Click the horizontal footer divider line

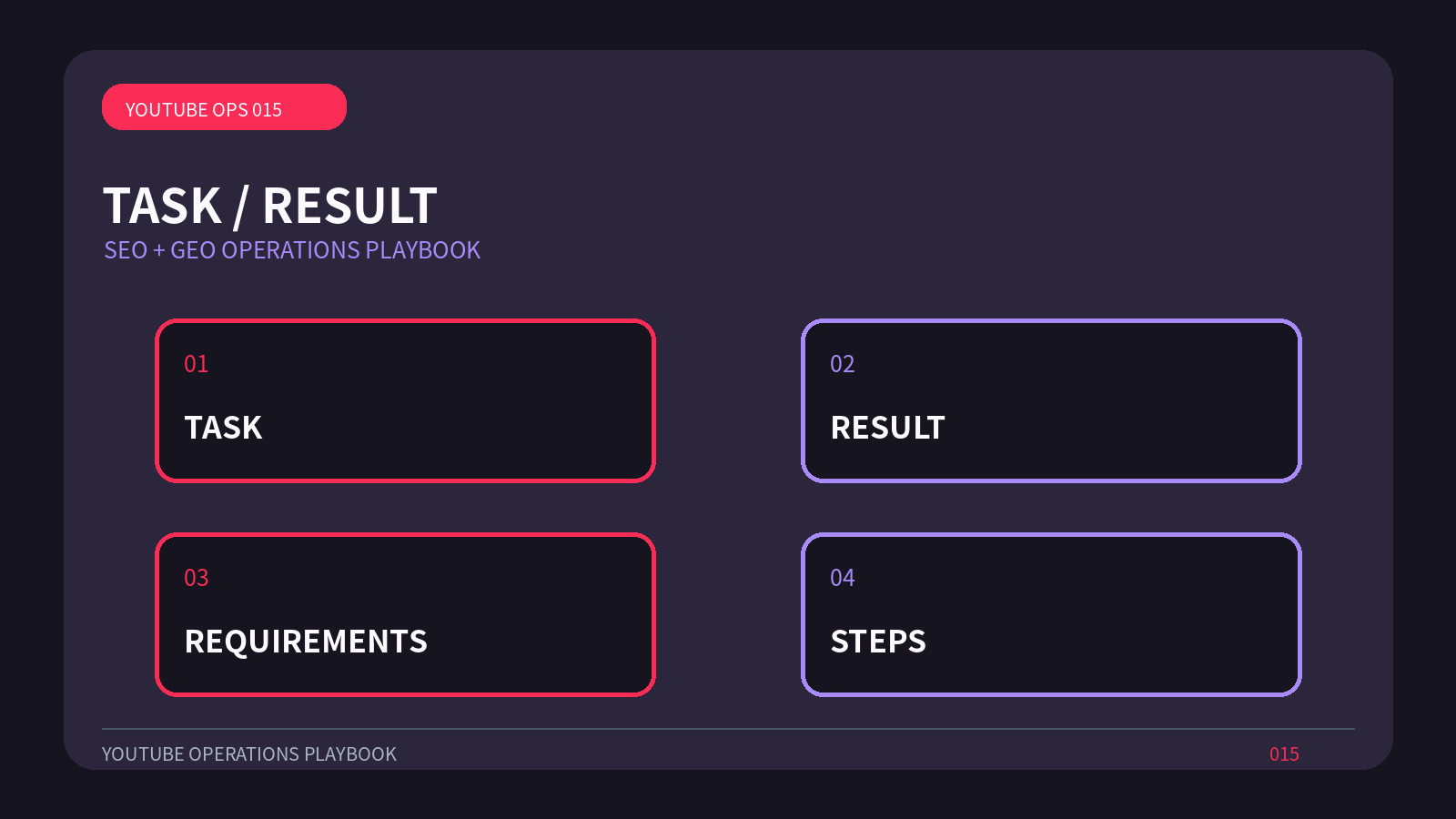coord(728,729)
